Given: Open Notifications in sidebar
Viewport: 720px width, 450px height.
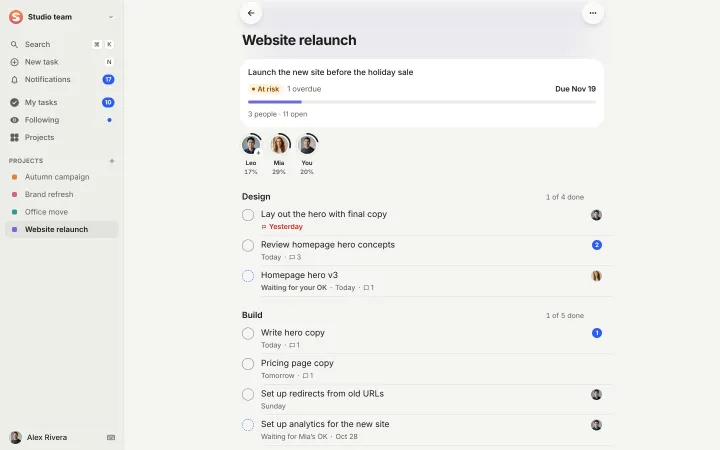Looking at the screenshot, I should tap(62, 79).
